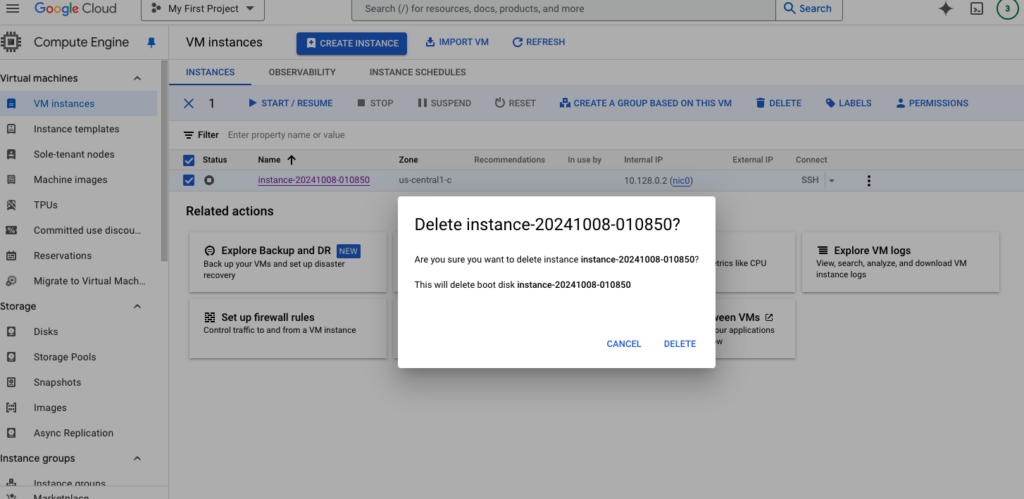The width and height of the screenshot is (1024, 499).
Task: Click the Machine images sidebar icon
Action: click(11, 180)
